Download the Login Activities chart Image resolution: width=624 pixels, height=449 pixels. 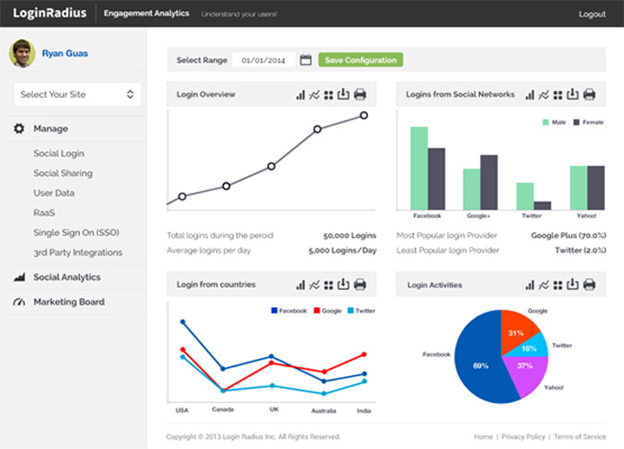point(572,284)
